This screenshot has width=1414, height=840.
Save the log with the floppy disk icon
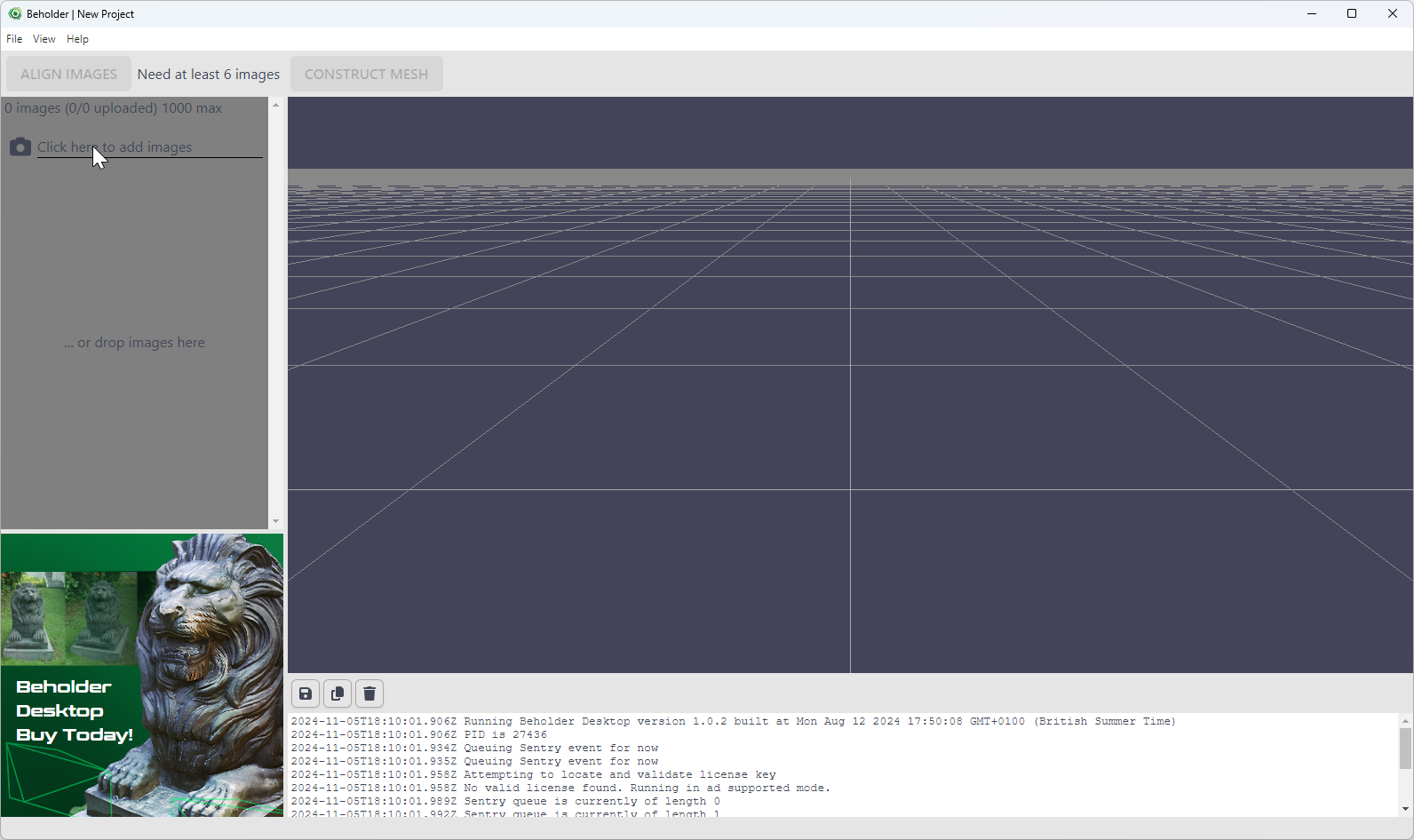coord(306,693)
